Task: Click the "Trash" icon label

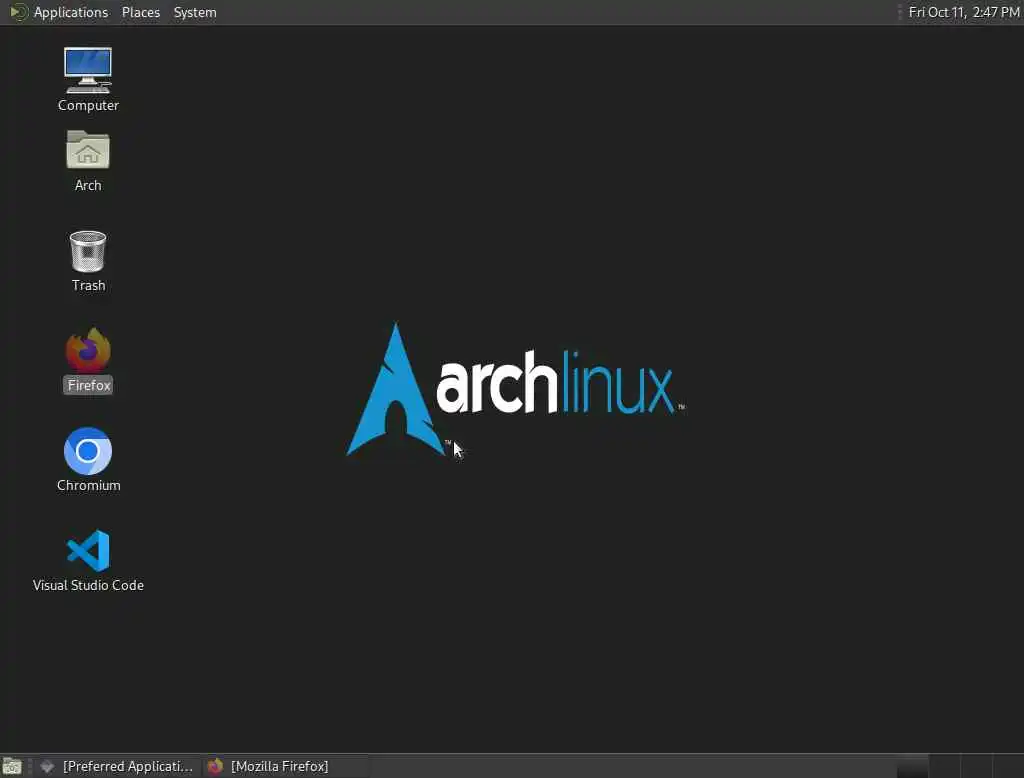Action: tap(88, 285)
